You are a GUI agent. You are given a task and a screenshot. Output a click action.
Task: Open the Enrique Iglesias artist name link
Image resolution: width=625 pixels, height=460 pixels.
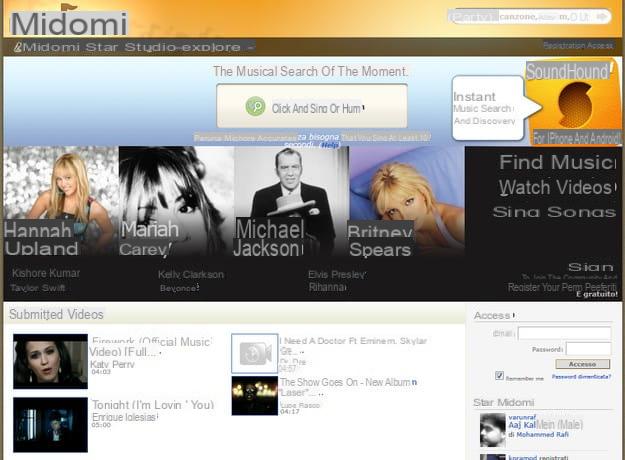pos(125,417)
